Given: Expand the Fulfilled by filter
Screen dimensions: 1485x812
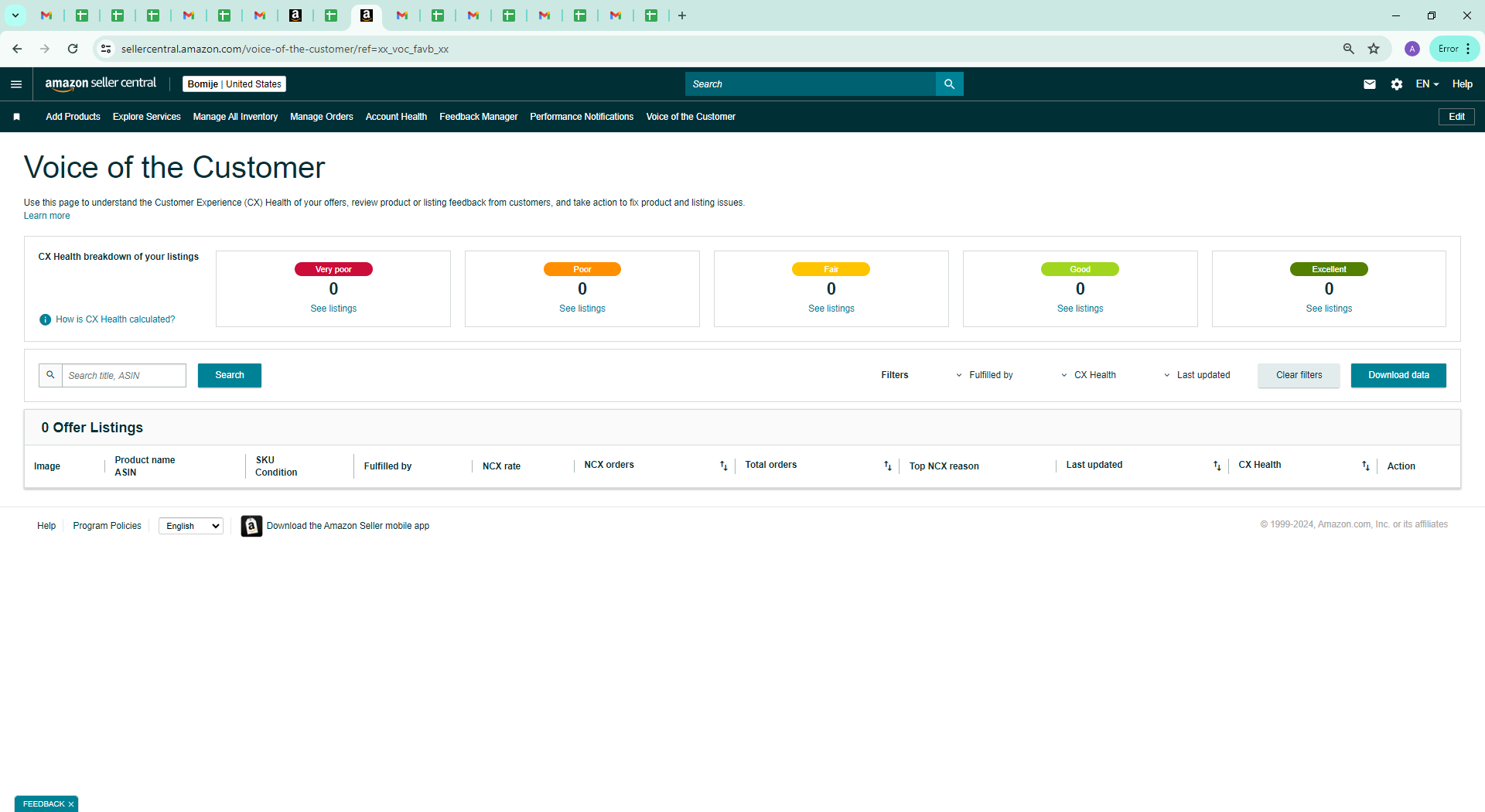Looking at the screenshot, I should (985, 375).
